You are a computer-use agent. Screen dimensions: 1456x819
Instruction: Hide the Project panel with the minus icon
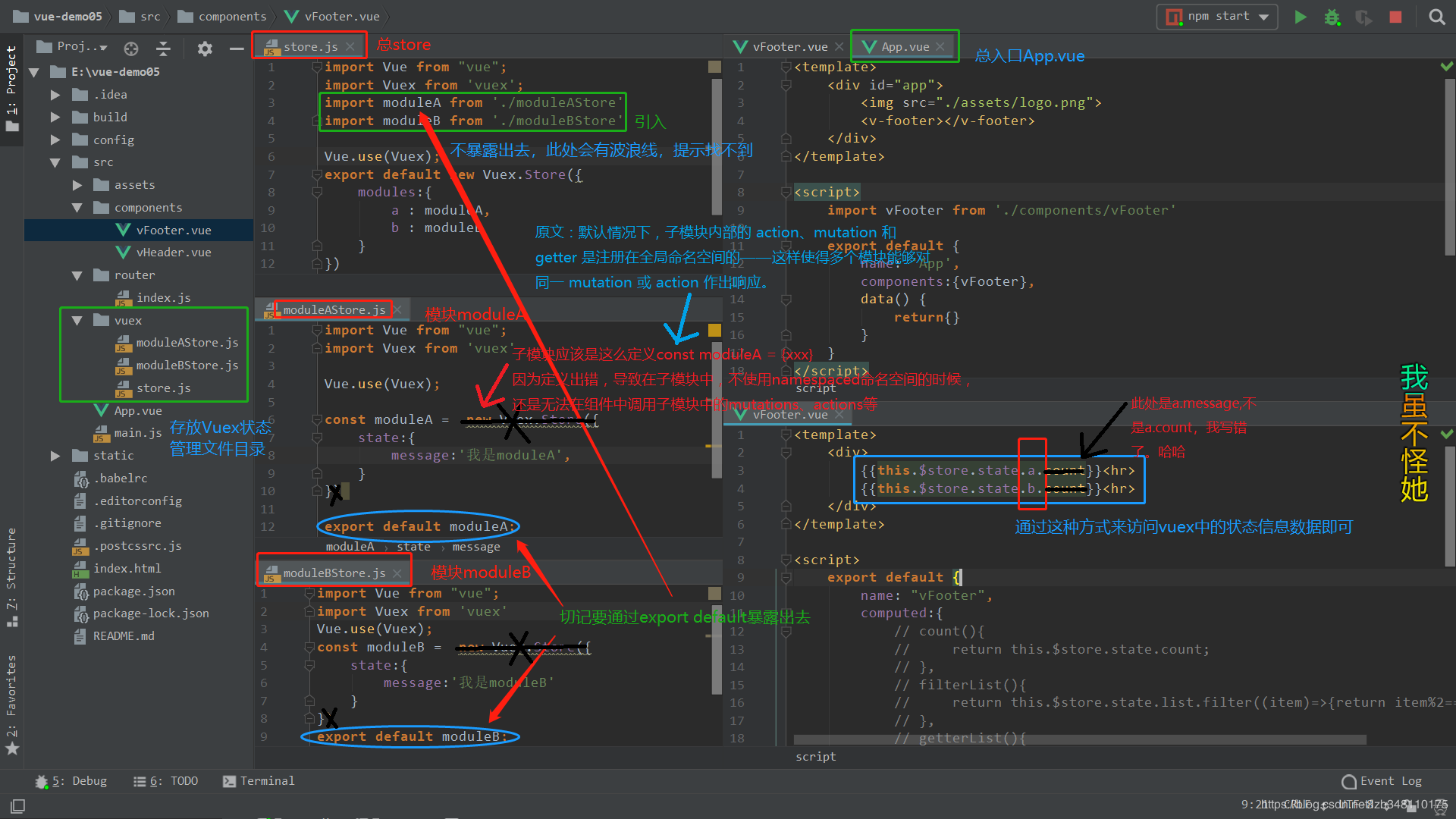(x=237, y=49)
